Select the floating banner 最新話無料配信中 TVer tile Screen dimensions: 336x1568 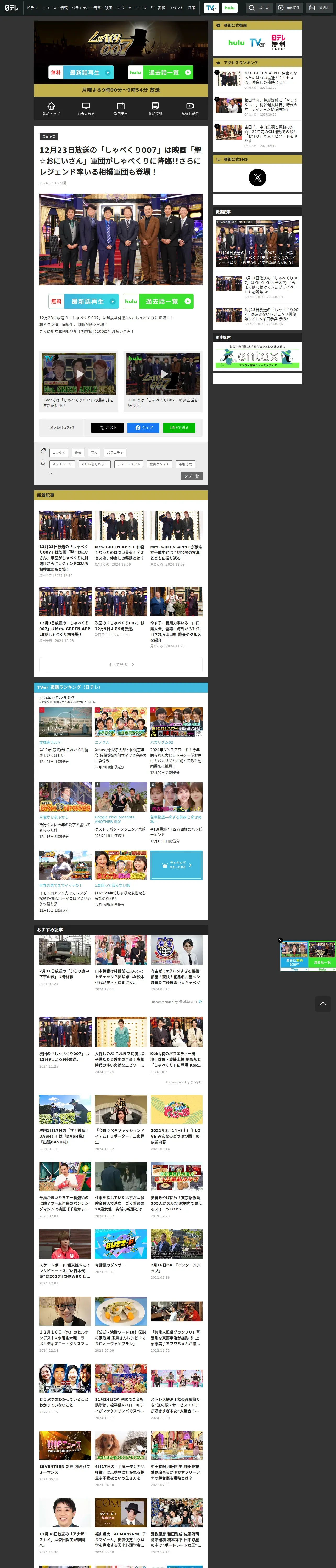pyautogui.click(x=294, y=956)
